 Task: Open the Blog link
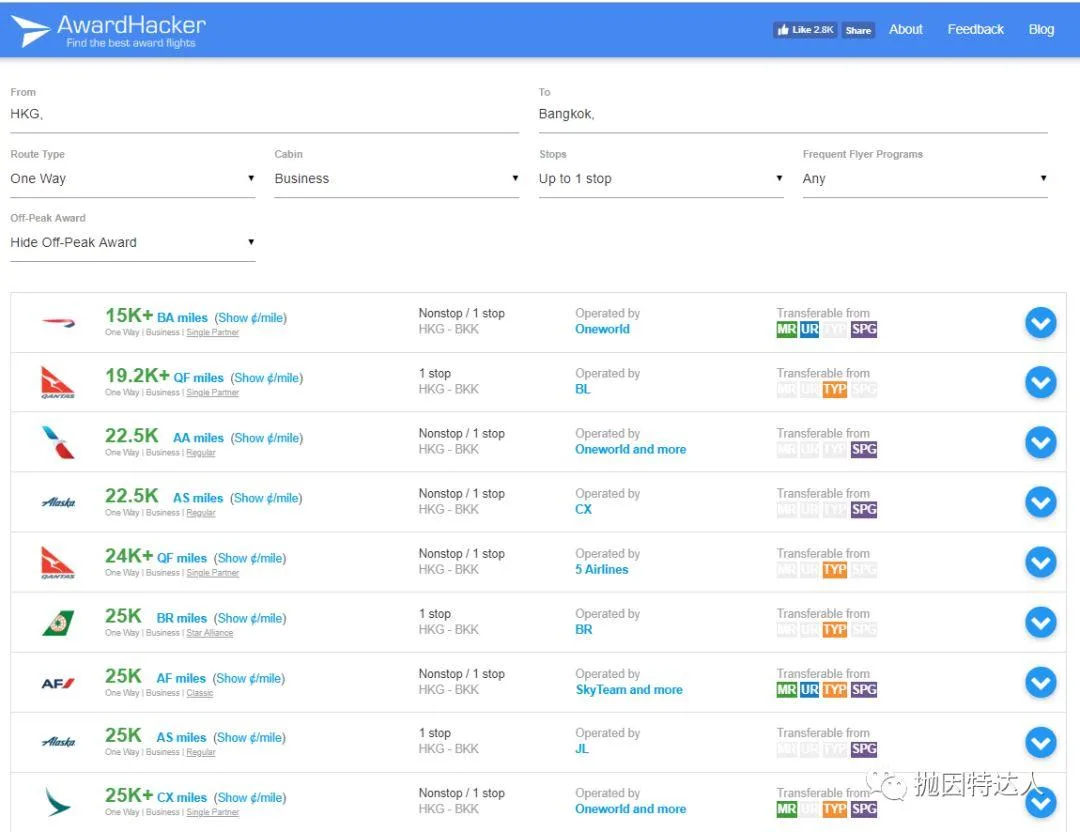(1041, 29)
